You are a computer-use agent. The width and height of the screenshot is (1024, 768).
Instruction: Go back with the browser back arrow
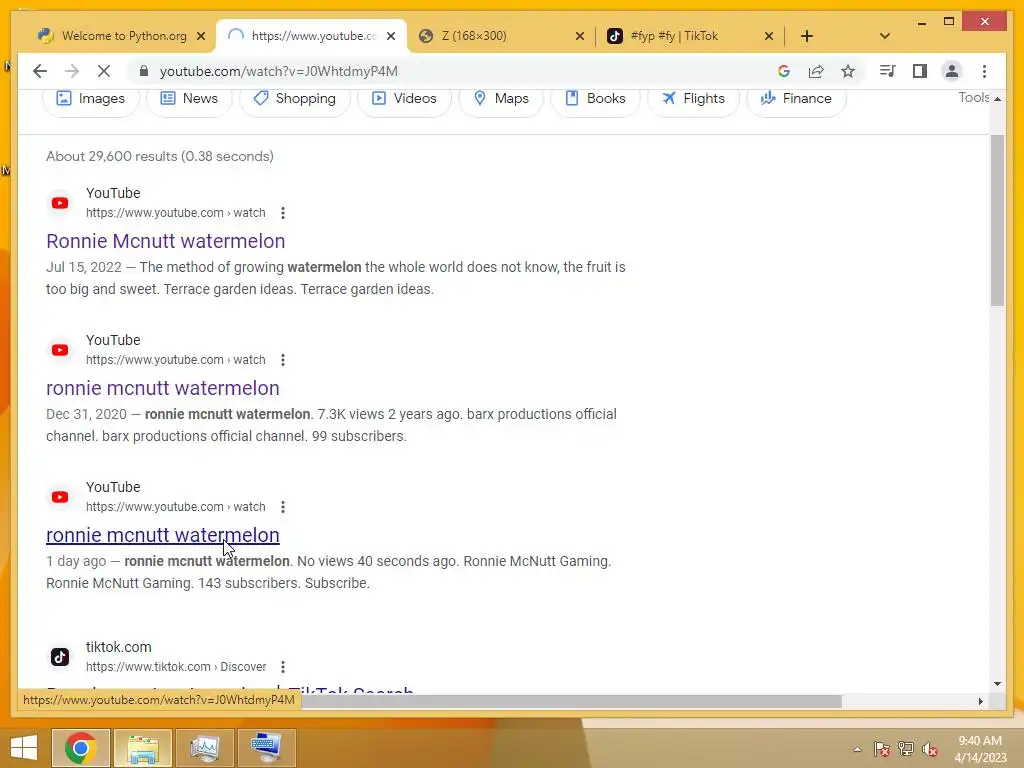pyautogui.click(x=40, y=71)
